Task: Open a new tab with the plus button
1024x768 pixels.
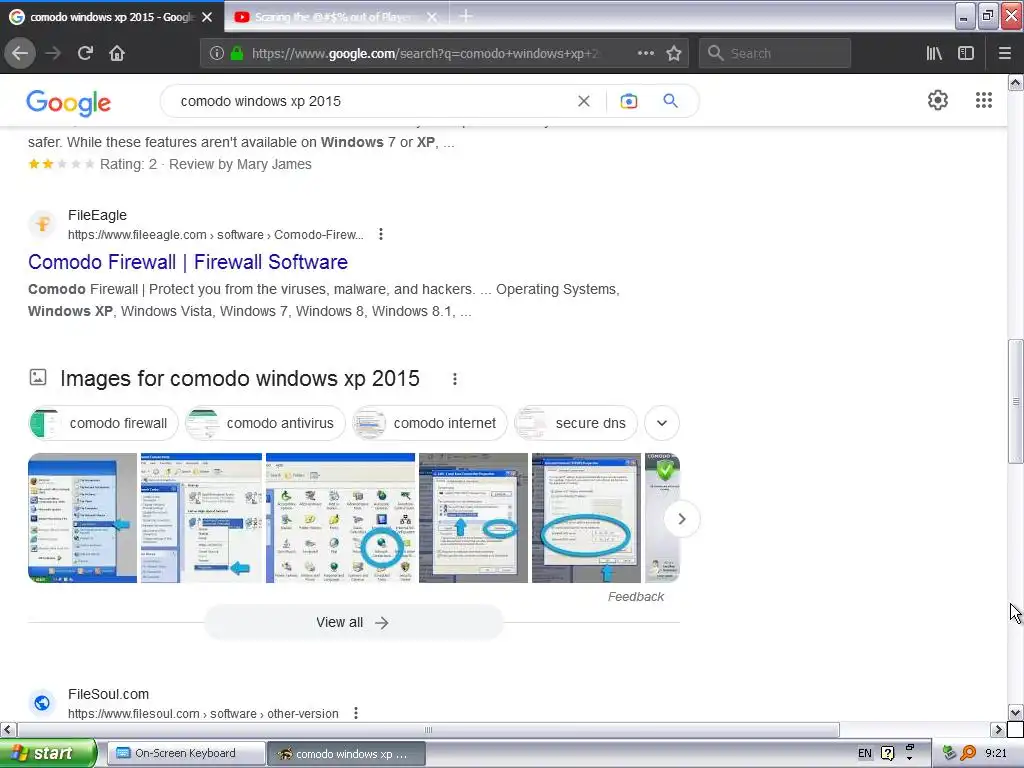Action: pyautogui.click(x=466, y=16)
